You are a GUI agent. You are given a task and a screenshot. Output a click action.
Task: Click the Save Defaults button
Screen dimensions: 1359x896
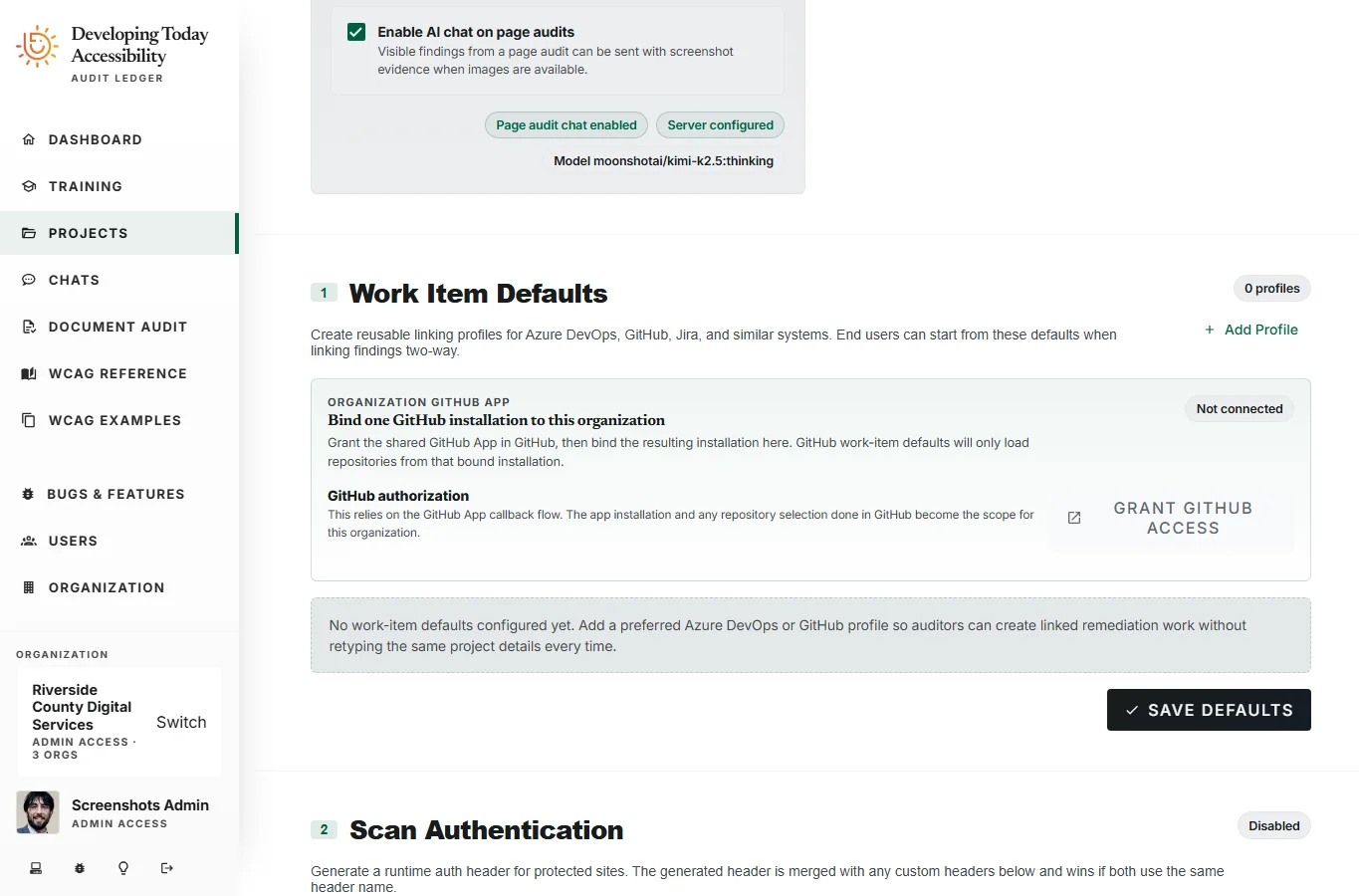pyautogui.click(x=1209, y=710)
